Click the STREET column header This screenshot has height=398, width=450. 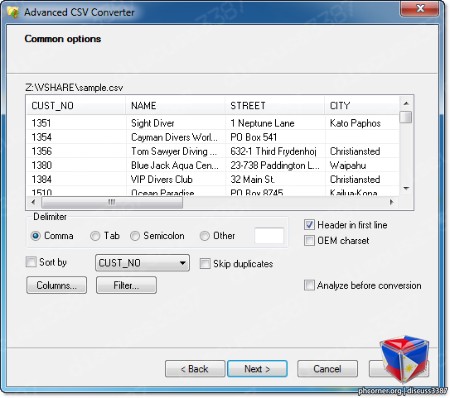click(275, 106)
